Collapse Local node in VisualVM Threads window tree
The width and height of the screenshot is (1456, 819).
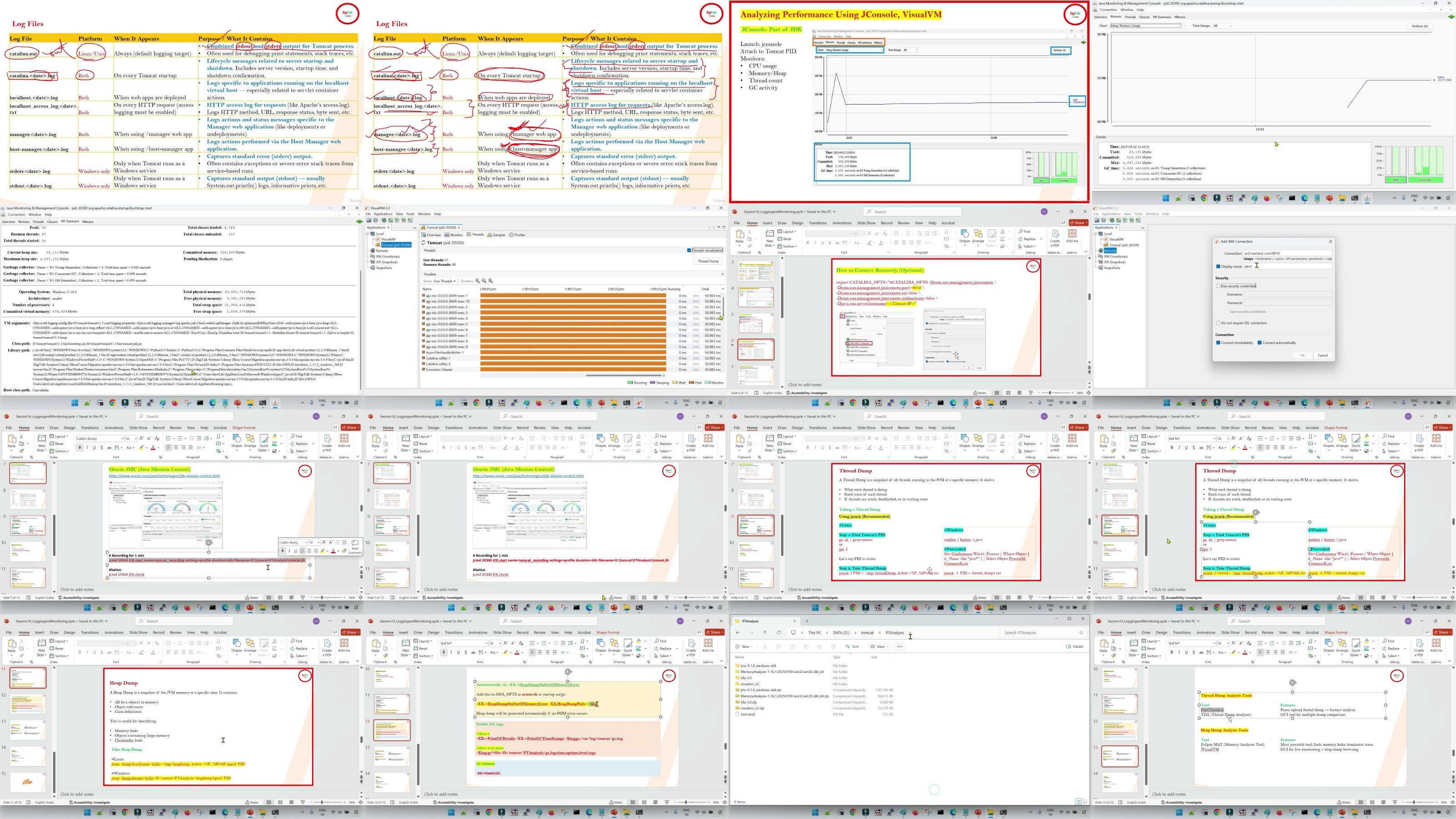[x=369, y=233]
